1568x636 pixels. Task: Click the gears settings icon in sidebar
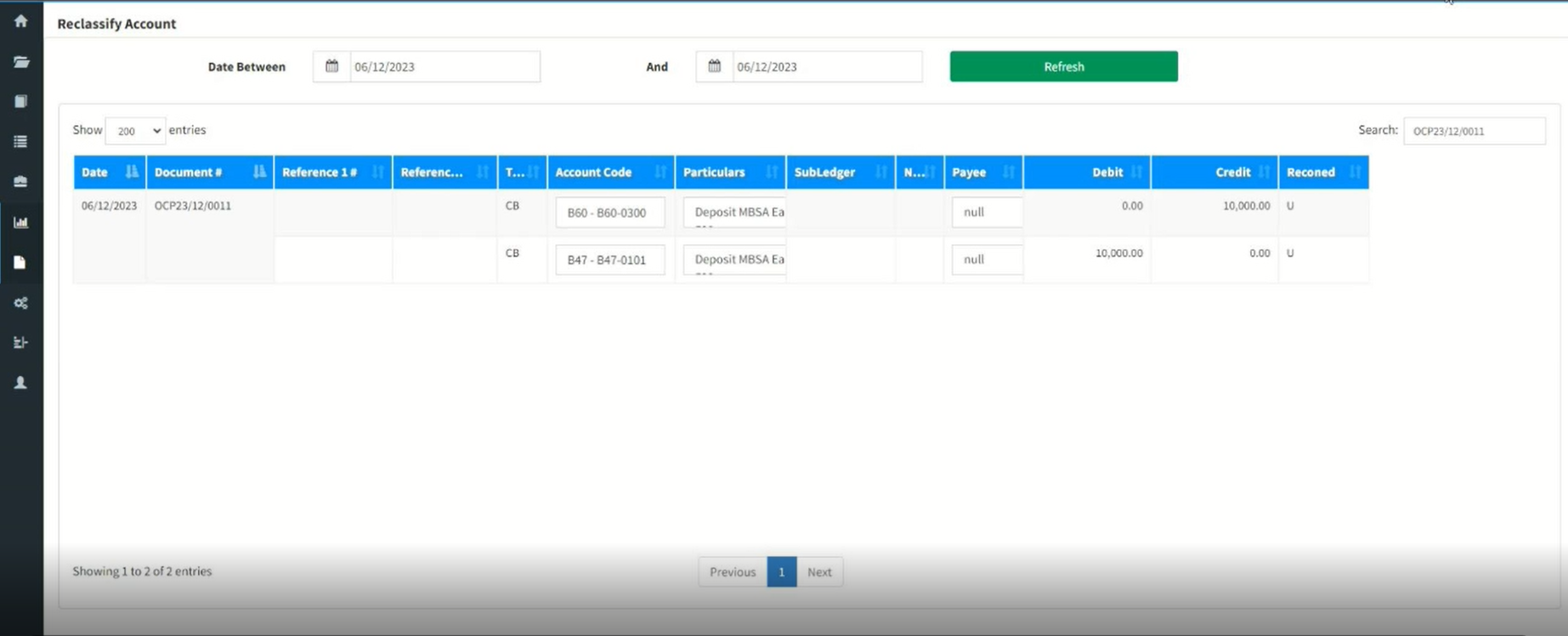(x=21, y=303)
